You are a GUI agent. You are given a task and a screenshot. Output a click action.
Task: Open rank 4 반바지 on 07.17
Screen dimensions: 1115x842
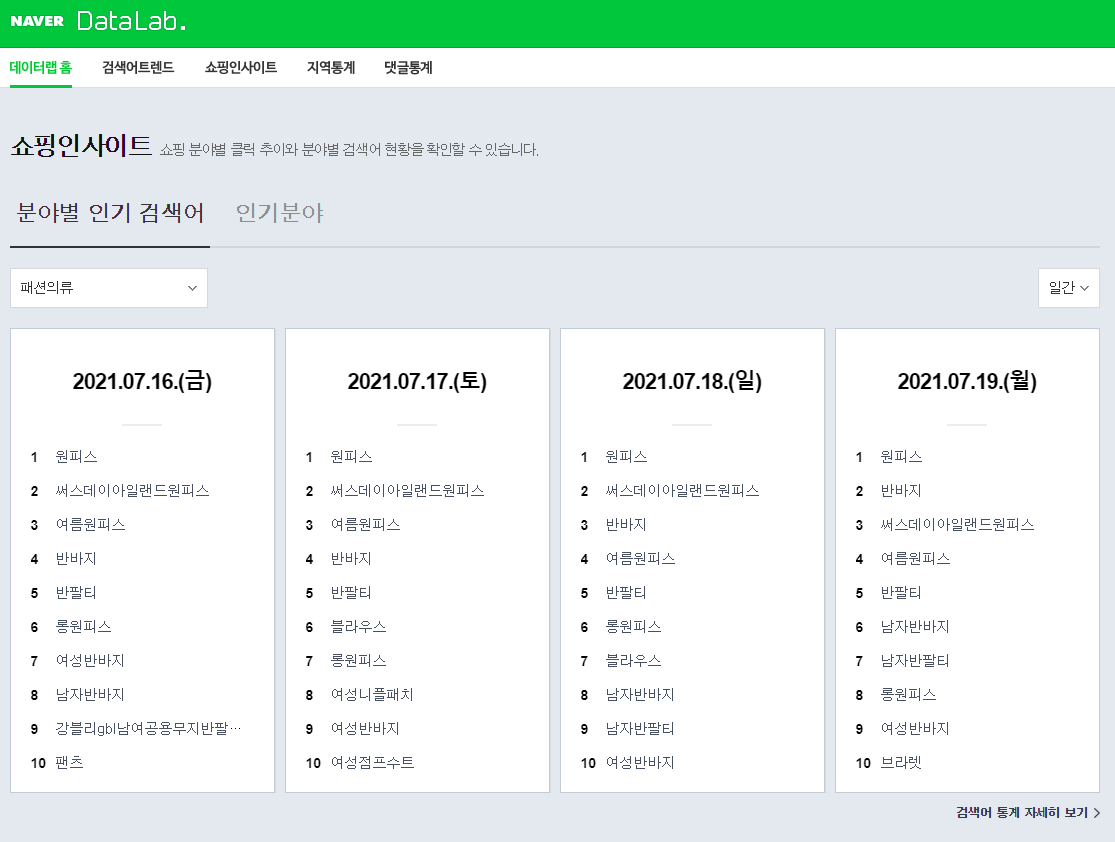pos(351,559)
